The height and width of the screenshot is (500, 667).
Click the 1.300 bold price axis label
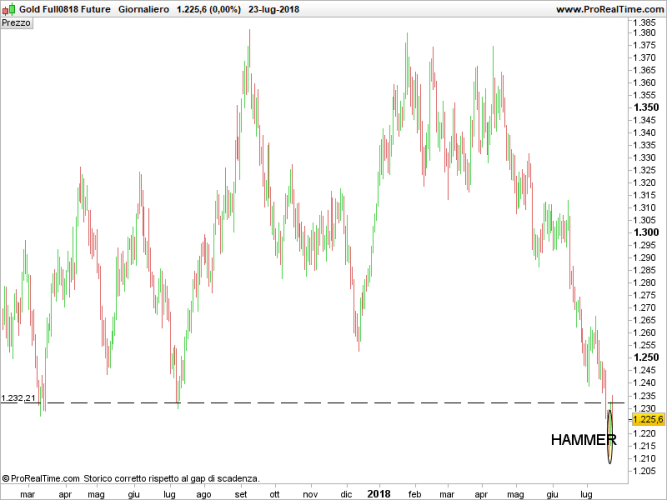645,232
